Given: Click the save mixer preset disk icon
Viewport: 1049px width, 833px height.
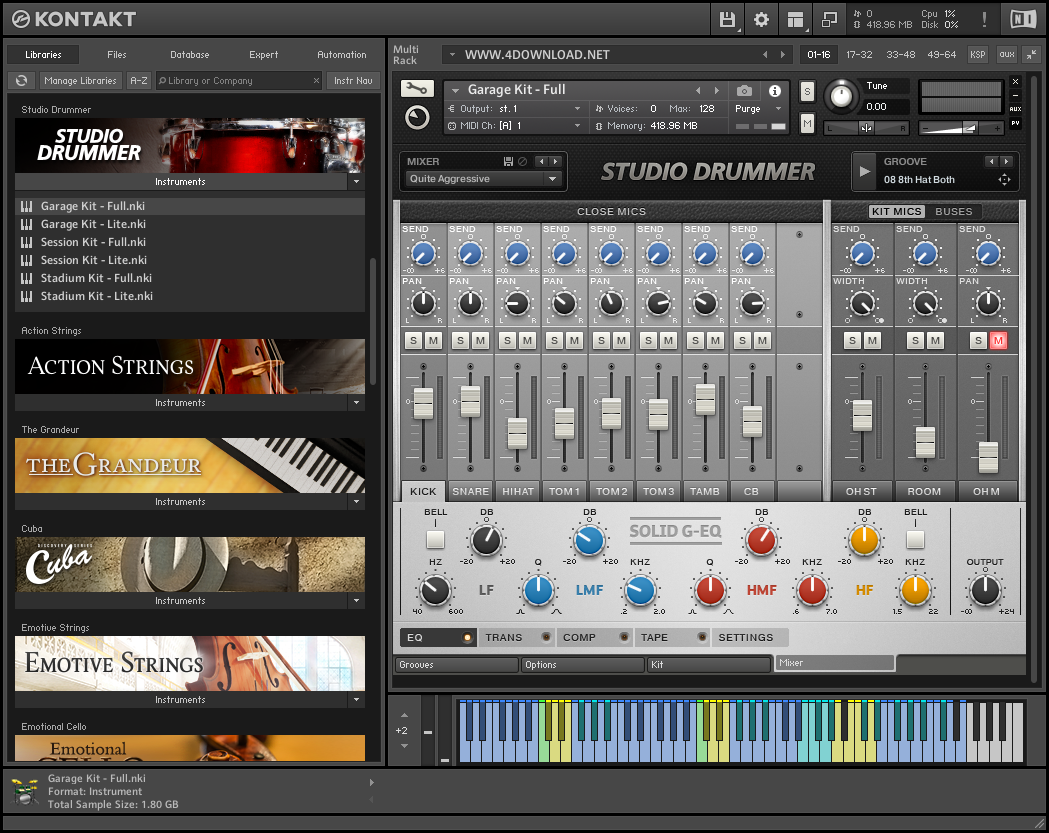Looking at the screenshot, I should click(x=508, y=161).
